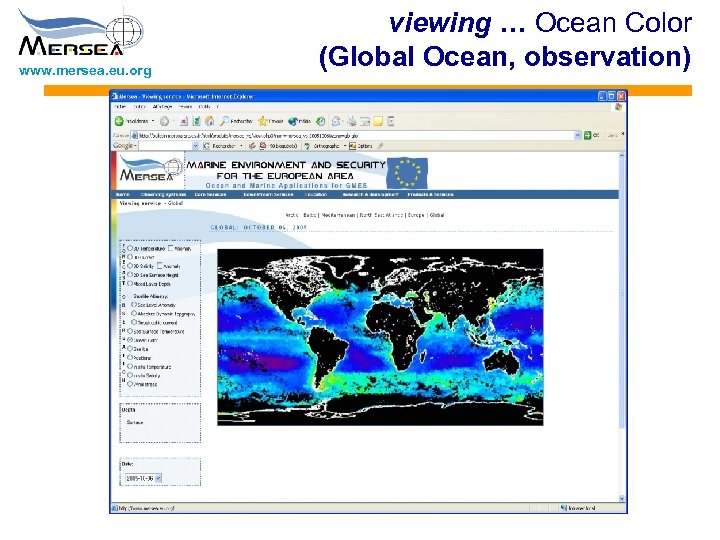Click the yellow Discuss note icon

[x=378, y=121]
